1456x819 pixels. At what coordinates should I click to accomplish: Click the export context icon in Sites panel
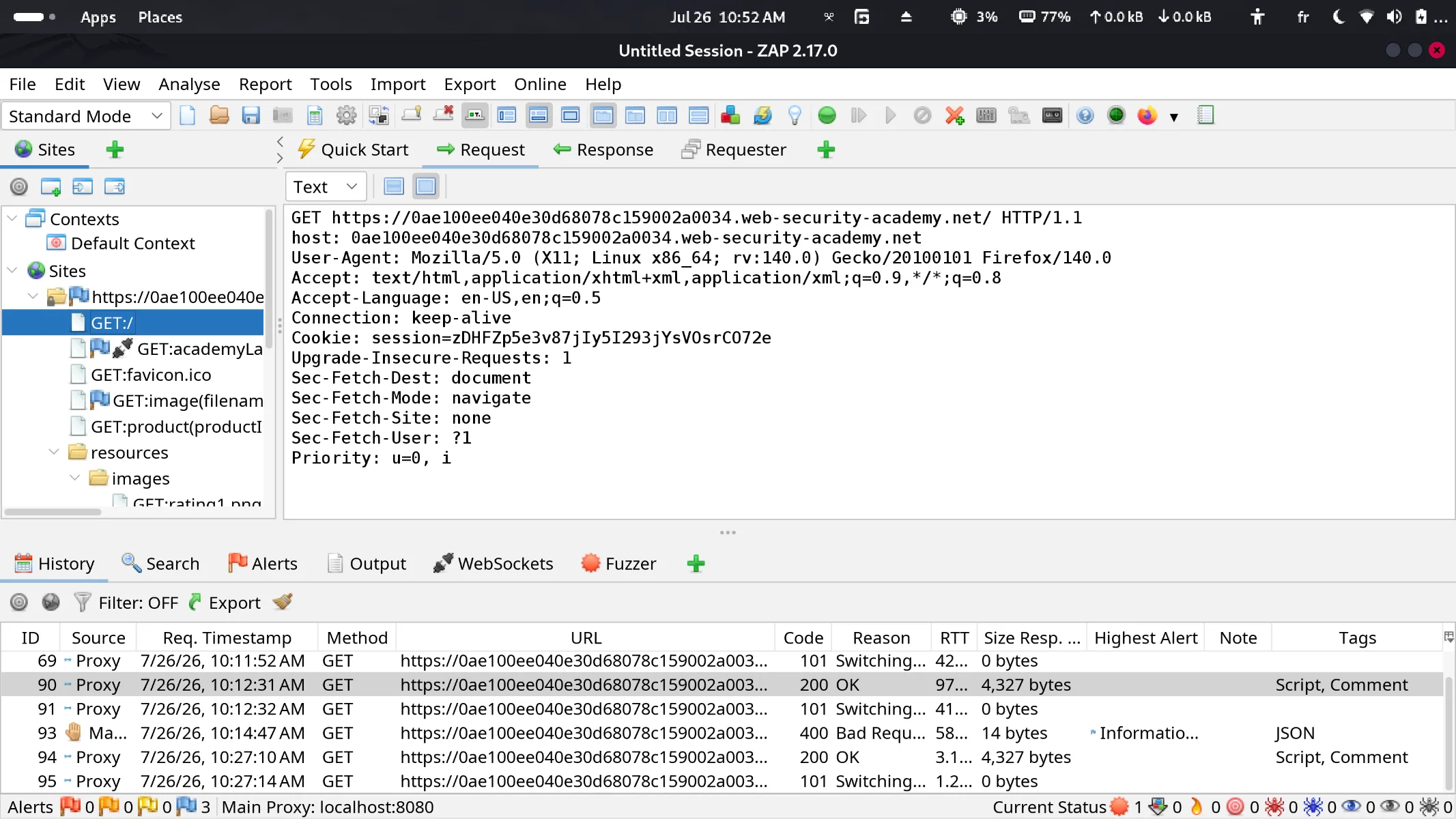point(115,186)
